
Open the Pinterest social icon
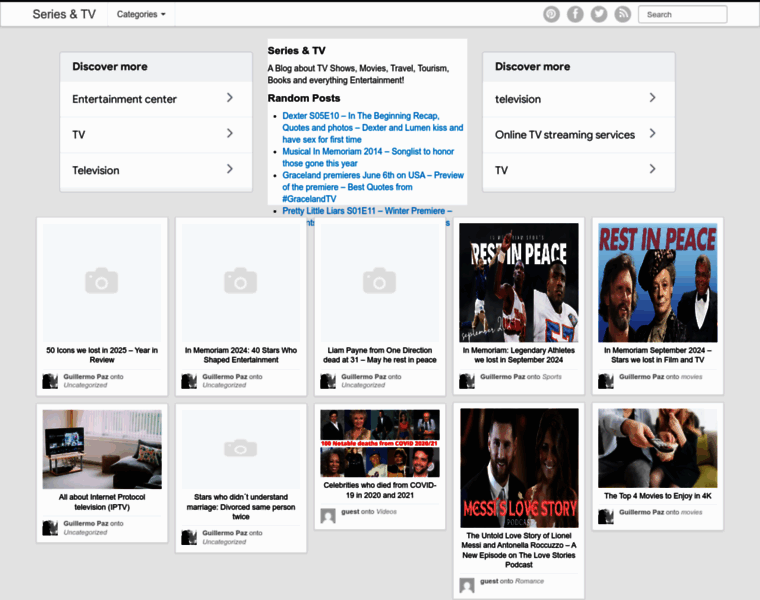point(551,14)
